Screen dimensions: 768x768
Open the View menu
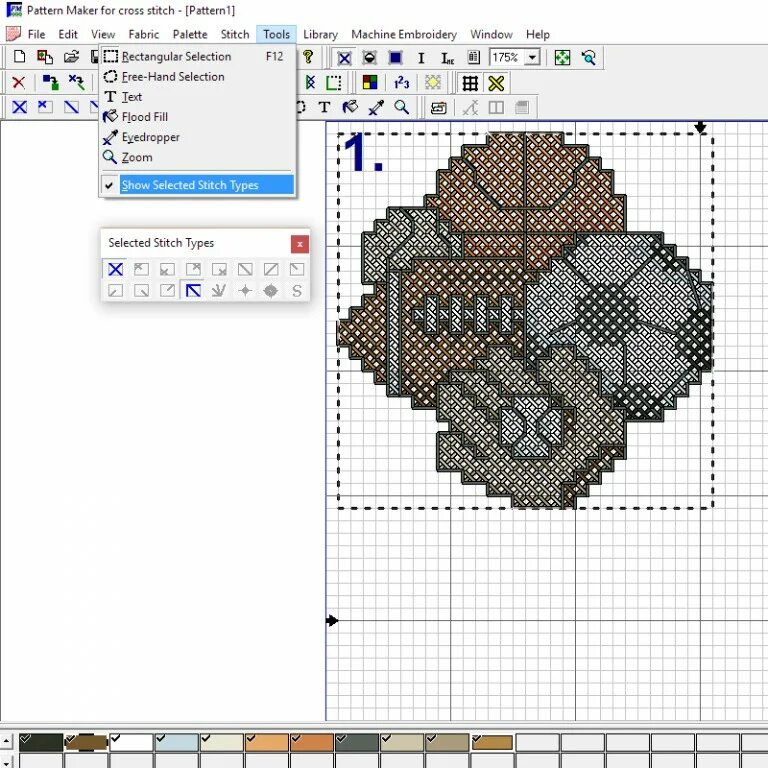coord(103,34)
